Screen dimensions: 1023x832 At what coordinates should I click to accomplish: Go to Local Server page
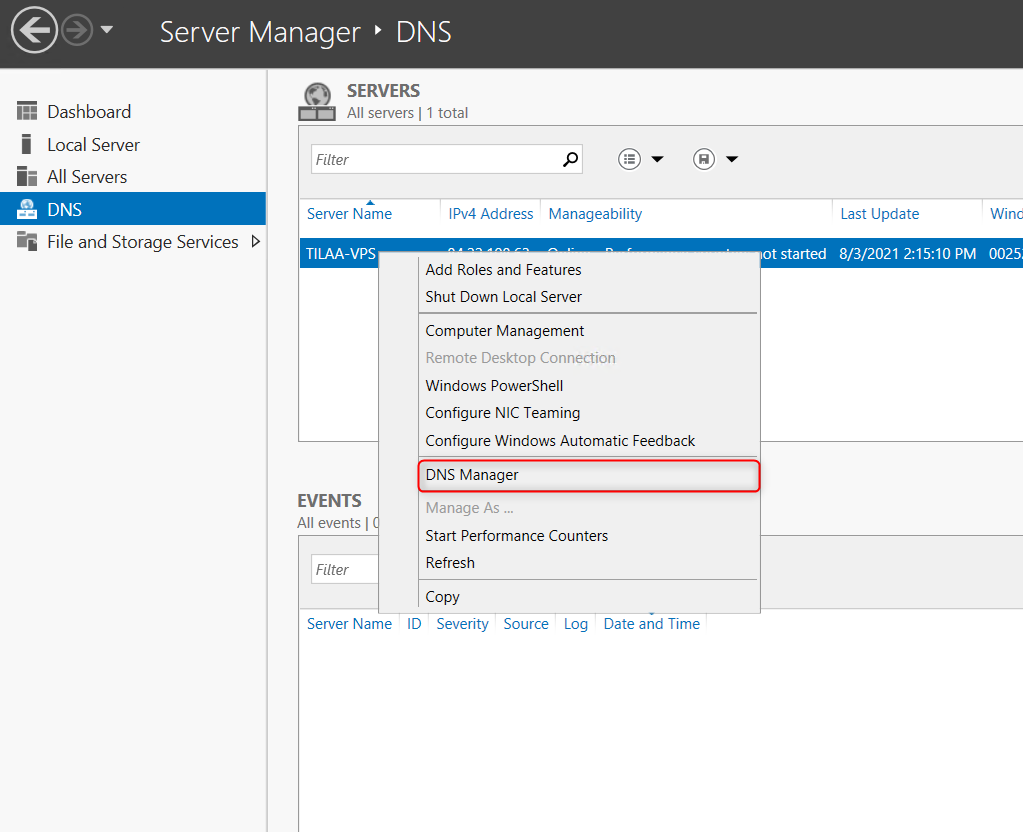point(93,145)
